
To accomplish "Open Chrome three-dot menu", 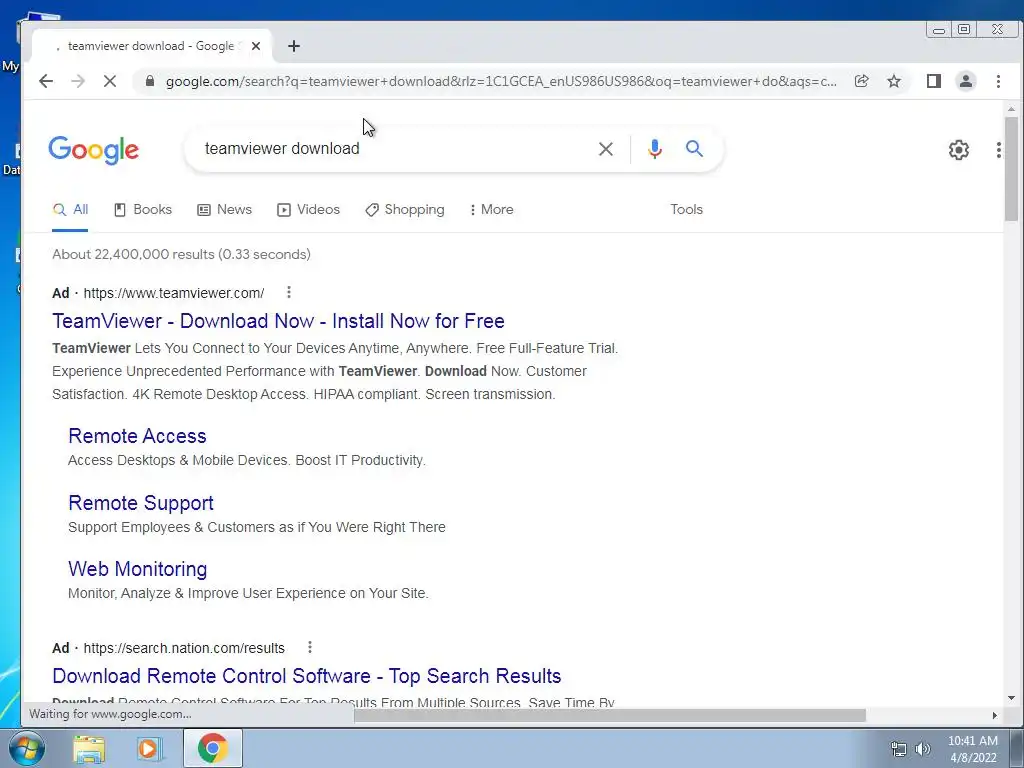I will pos(998,81).
